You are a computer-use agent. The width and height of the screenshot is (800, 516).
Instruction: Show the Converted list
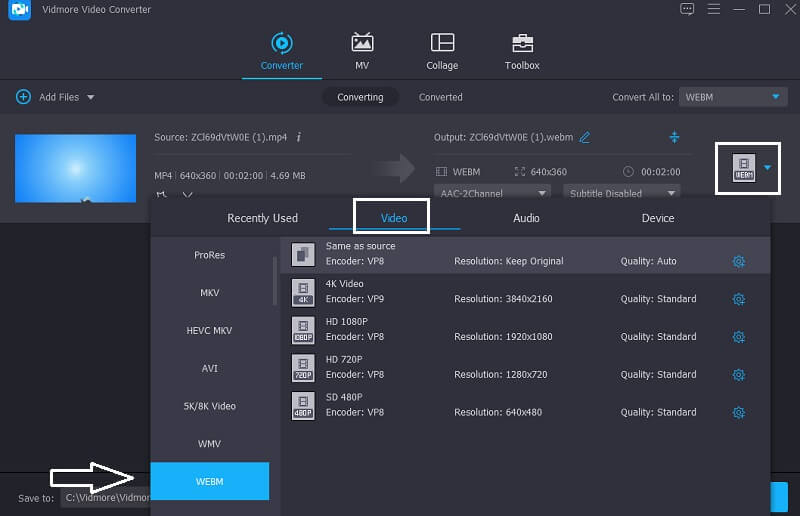pos(440,97)
